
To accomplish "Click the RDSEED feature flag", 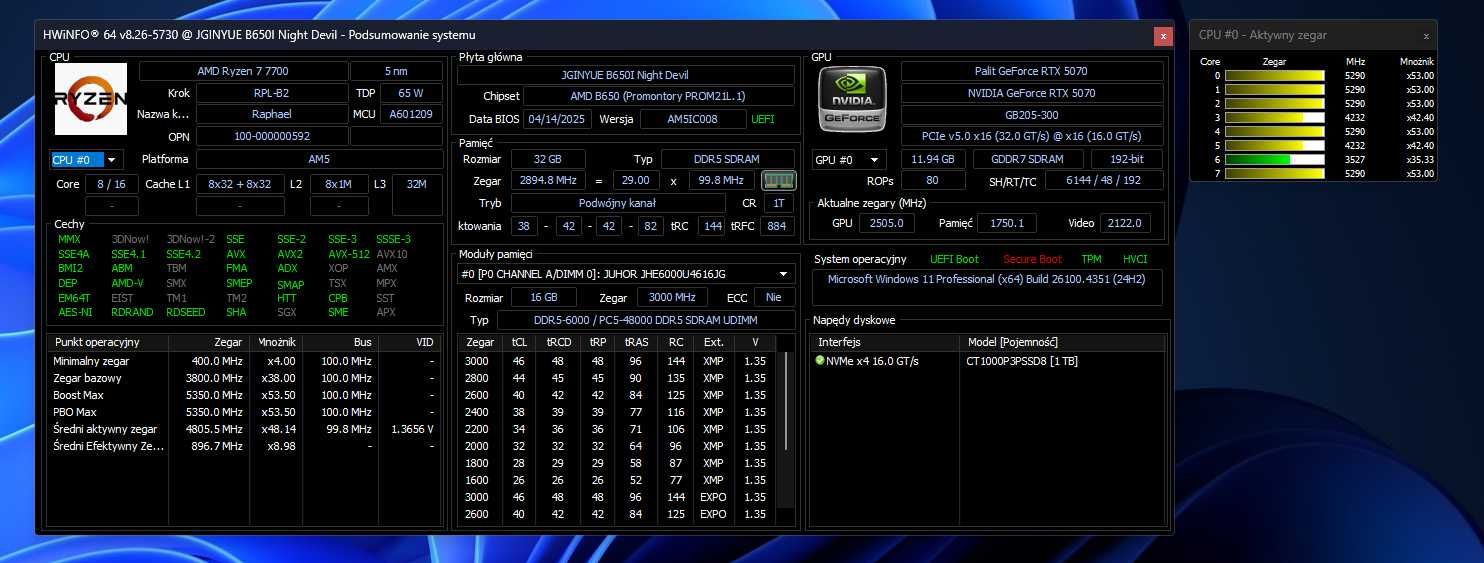I will 185,312.
